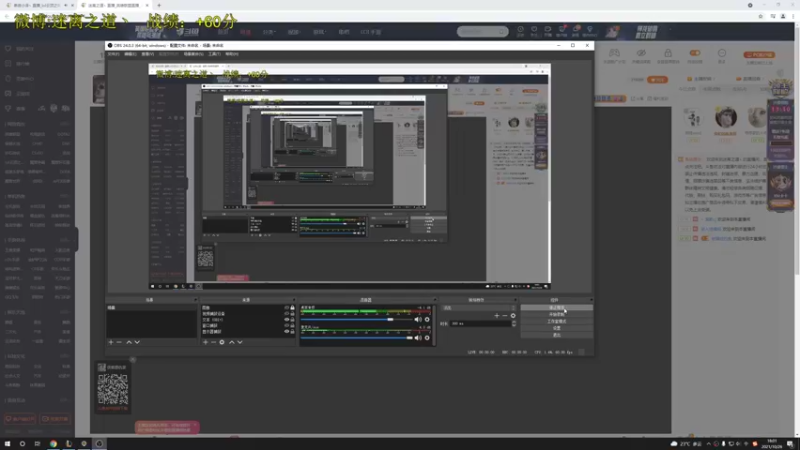Open OBS from the taskbar
Image resolution: width=800 pixels, height=450 pixels.
pos(99,444)
